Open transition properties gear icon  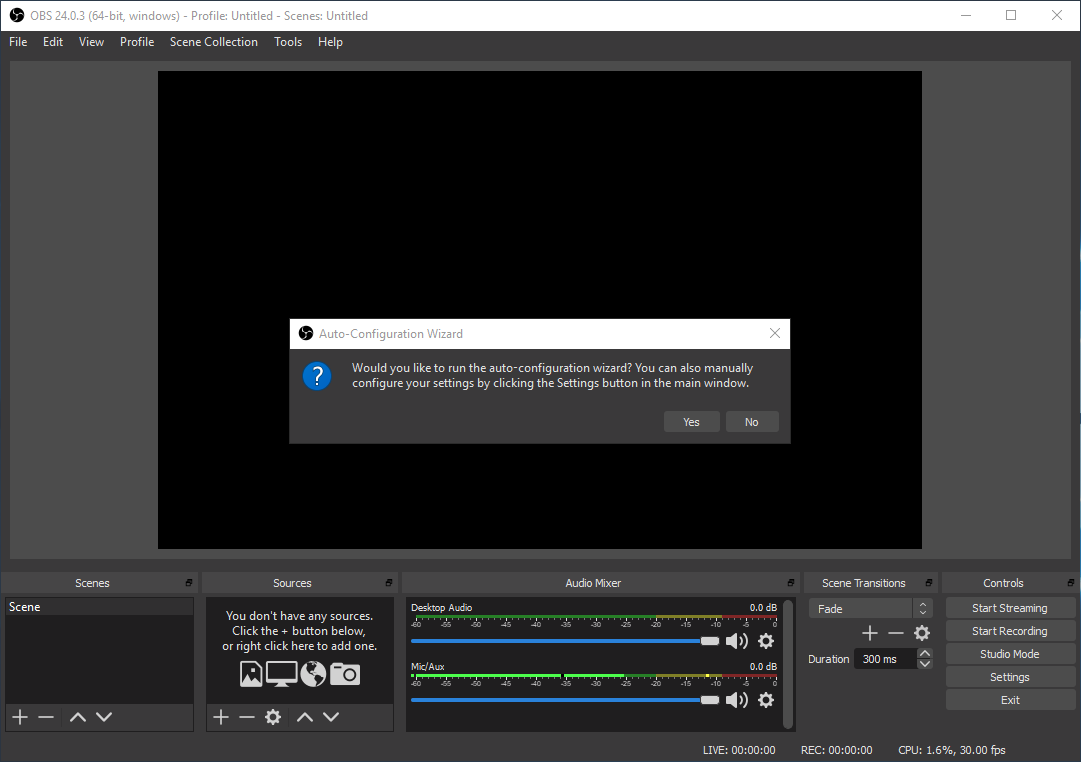[x=922, y=633]
